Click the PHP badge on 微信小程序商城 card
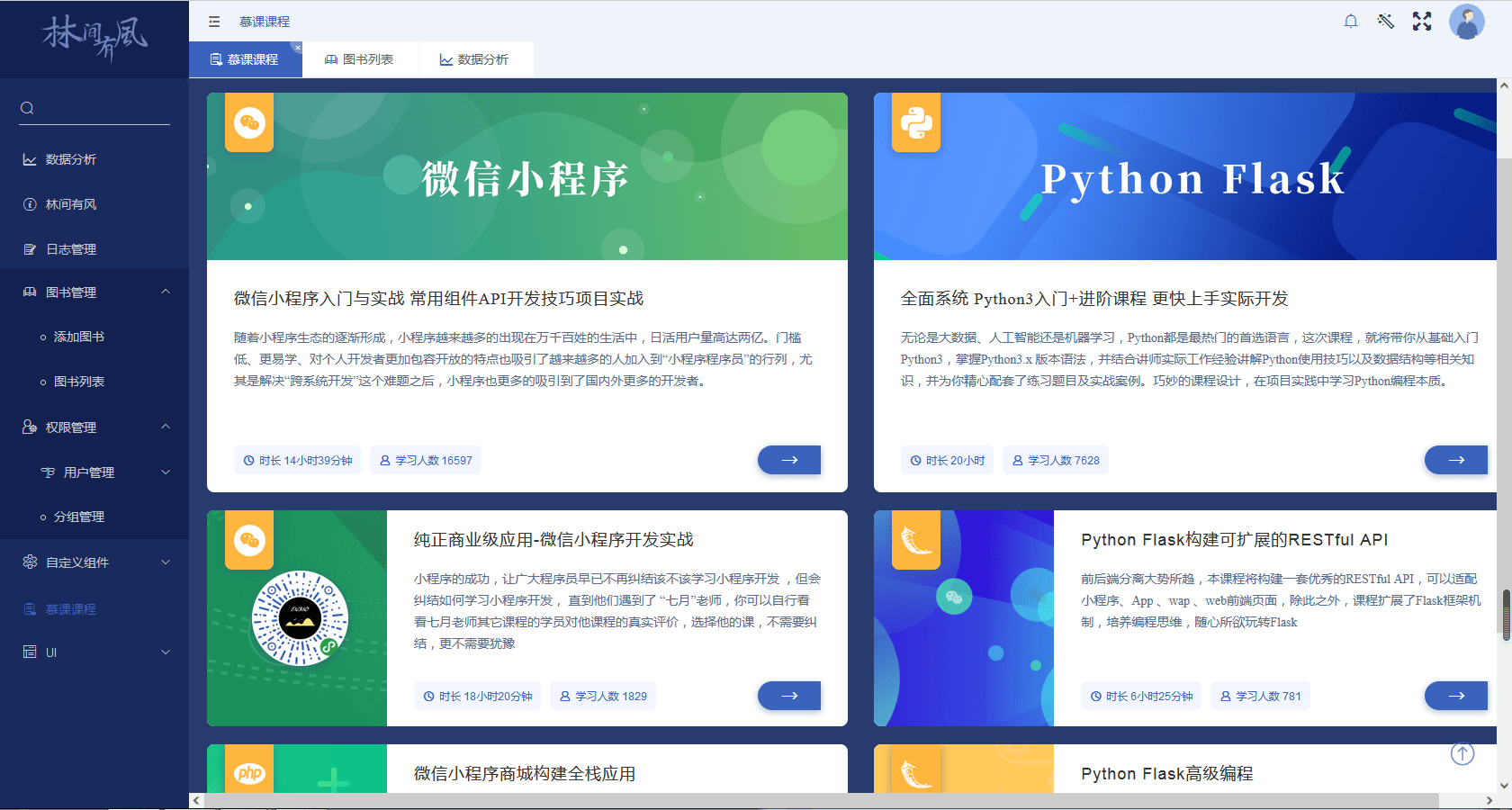Screen dimensions: 1512x810 [249, 769]
